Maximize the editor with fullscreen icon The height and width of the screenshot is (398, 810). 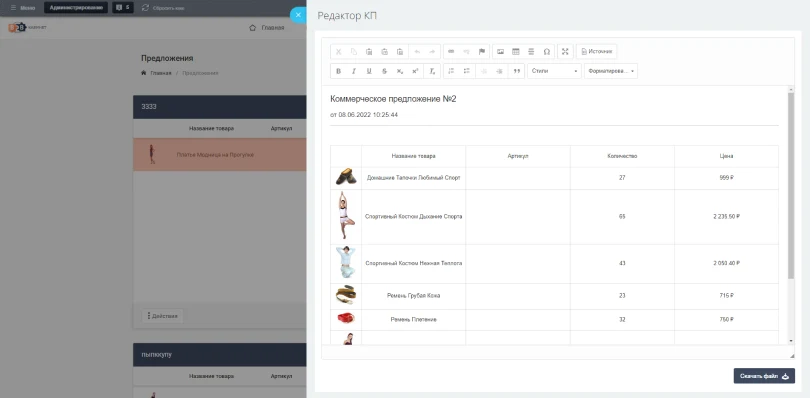click(565, 52)
